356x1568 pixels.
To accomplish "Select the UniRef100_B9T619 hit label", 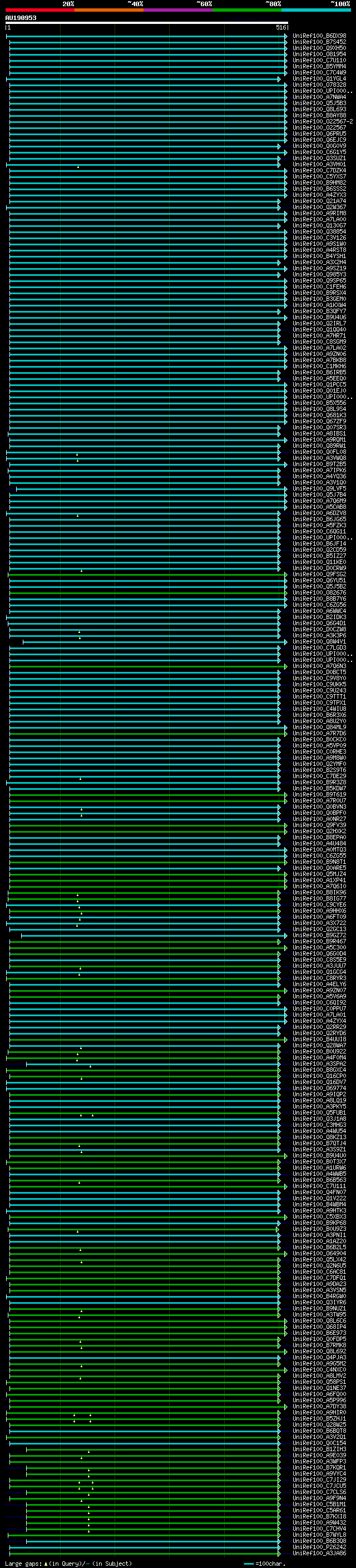I will pos(319,794).
